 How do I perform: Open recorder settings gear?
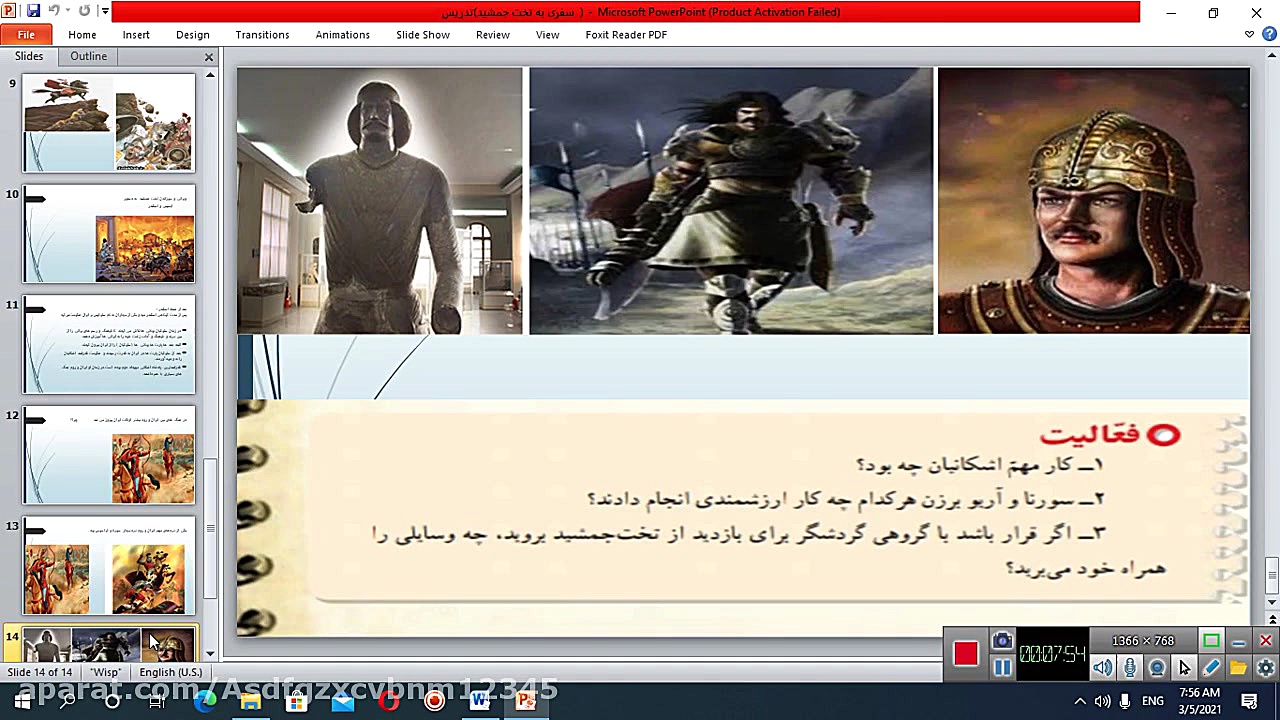point(1266,667)
